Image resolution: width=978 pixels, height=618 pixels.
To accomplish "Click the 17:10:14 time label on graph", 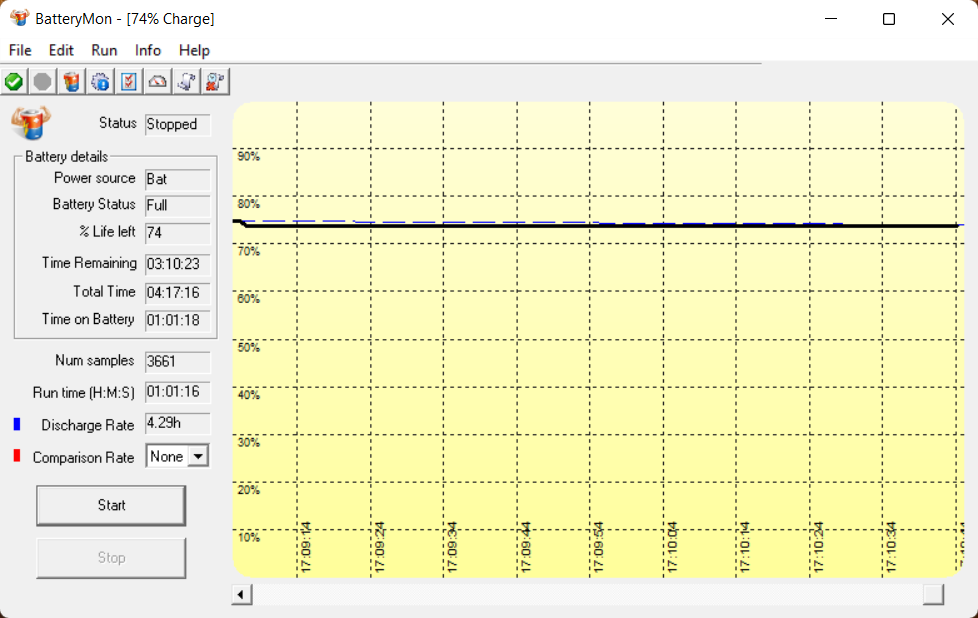I will [x=745, y=547].
